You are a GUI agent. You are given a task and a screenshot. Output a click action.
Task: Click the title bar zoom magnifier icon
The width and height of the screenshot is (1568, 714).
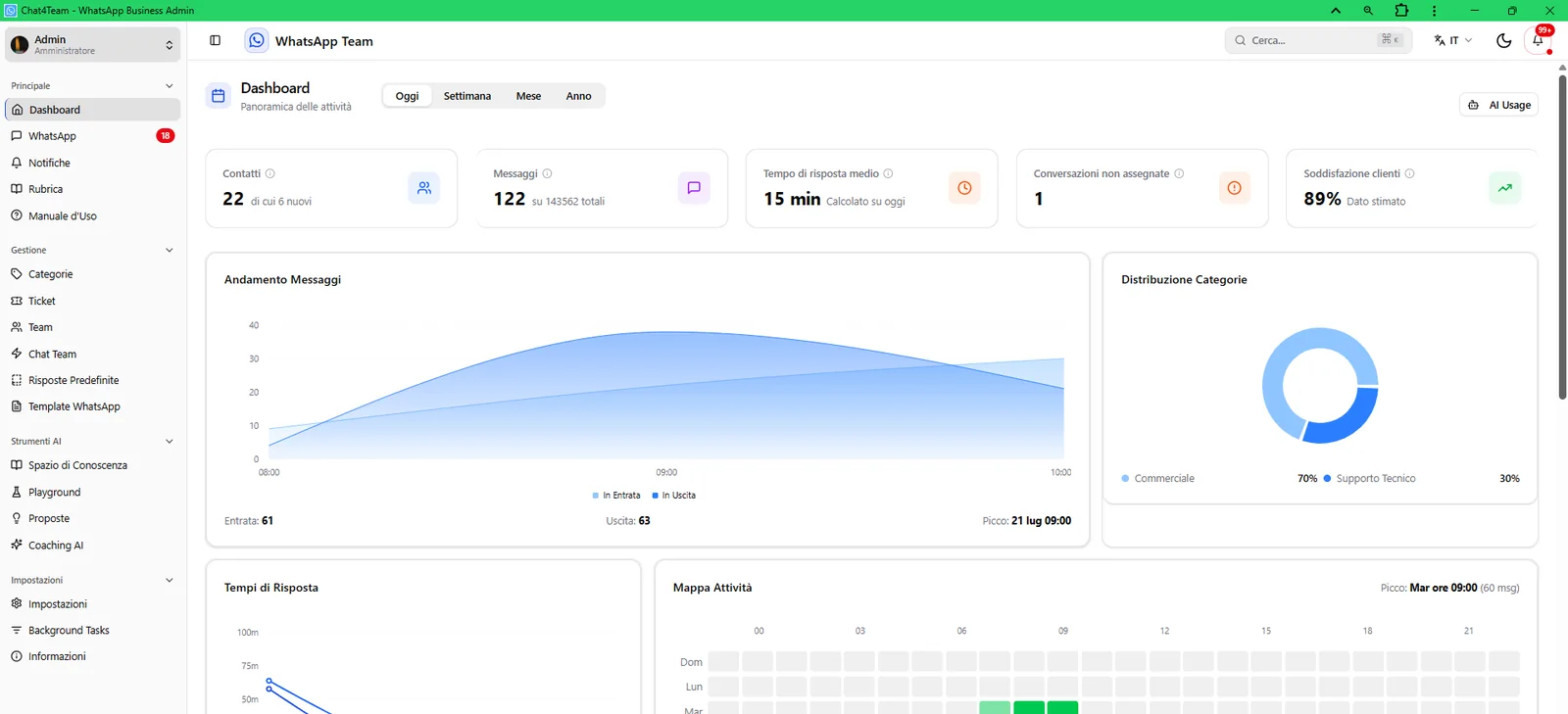(x=1368, y=11)
